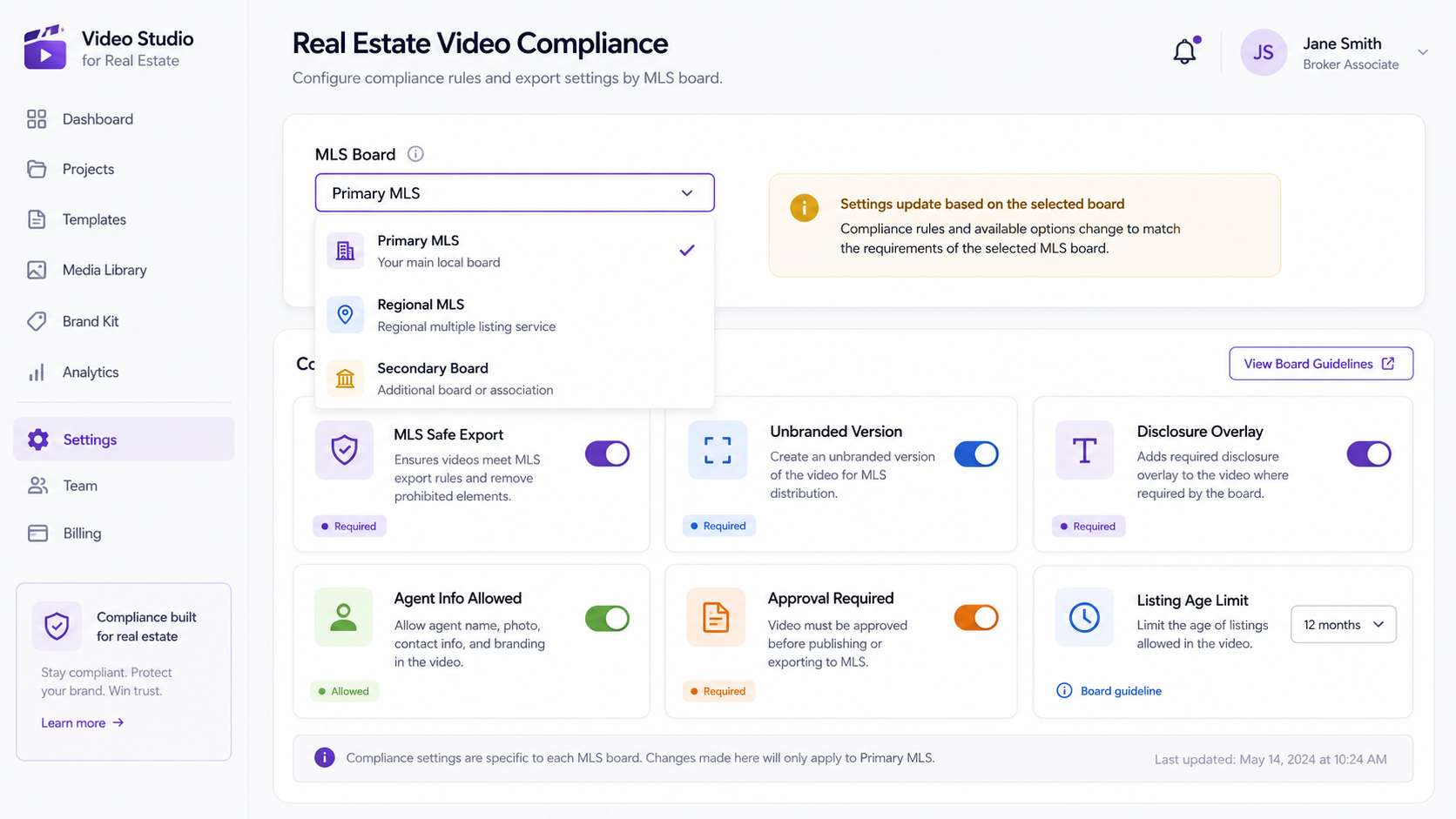Open the Board guideline link
The width and height of the screenshot is (1456, 819).
coord(1121,691)
